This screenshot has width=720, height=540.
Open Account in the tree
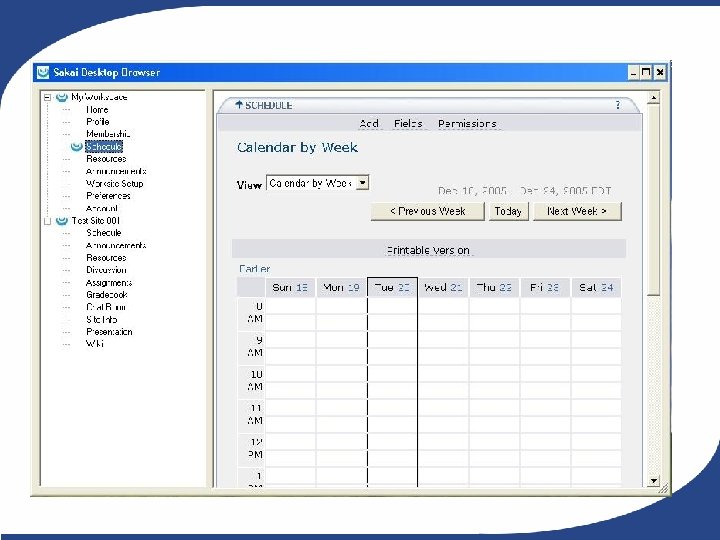pos(101,208)
